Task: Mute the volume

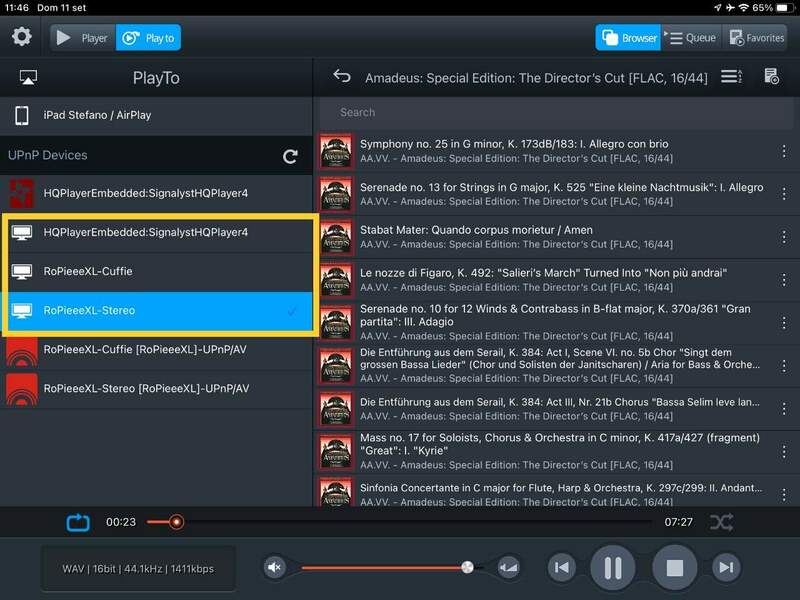Action: pos(275,568)
